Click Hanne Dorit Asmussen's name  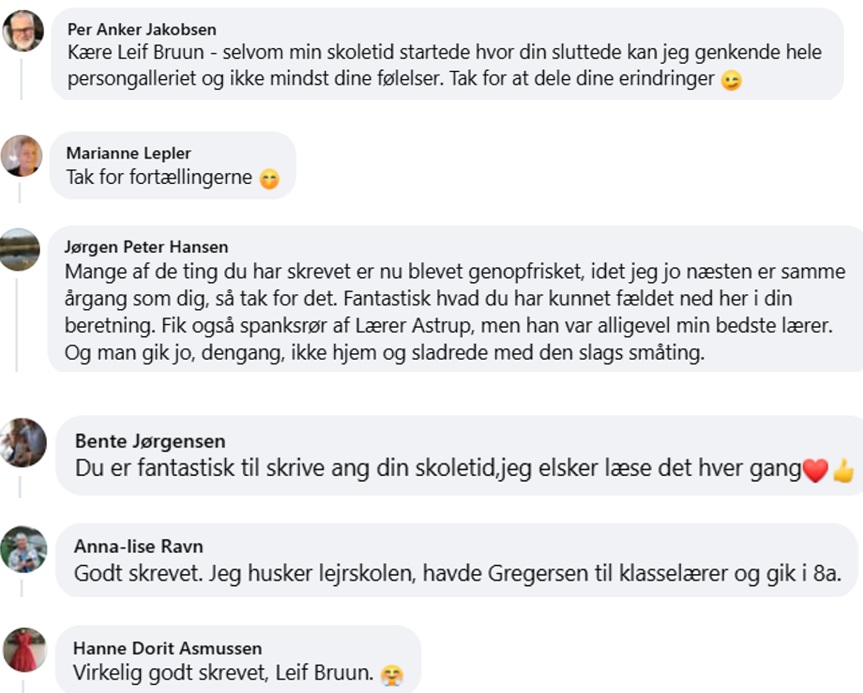click(x=167, y=648)
